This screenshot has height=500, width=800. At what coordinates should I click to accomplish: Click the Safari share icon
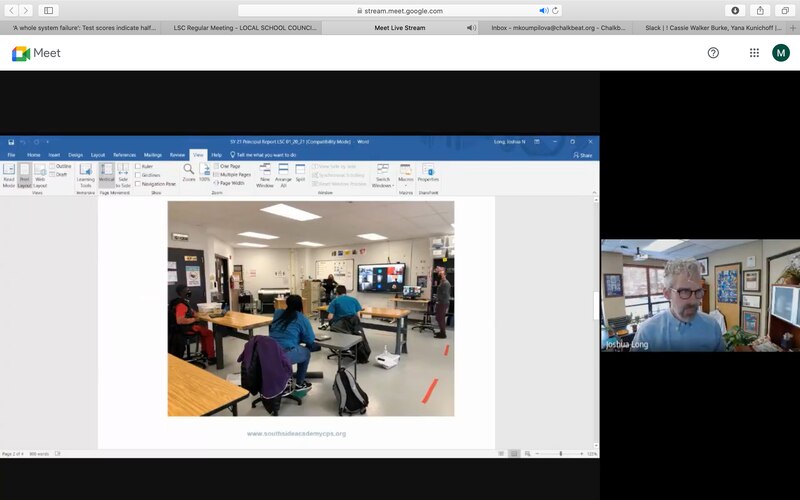pyautogui.click(x=759, y=10)
